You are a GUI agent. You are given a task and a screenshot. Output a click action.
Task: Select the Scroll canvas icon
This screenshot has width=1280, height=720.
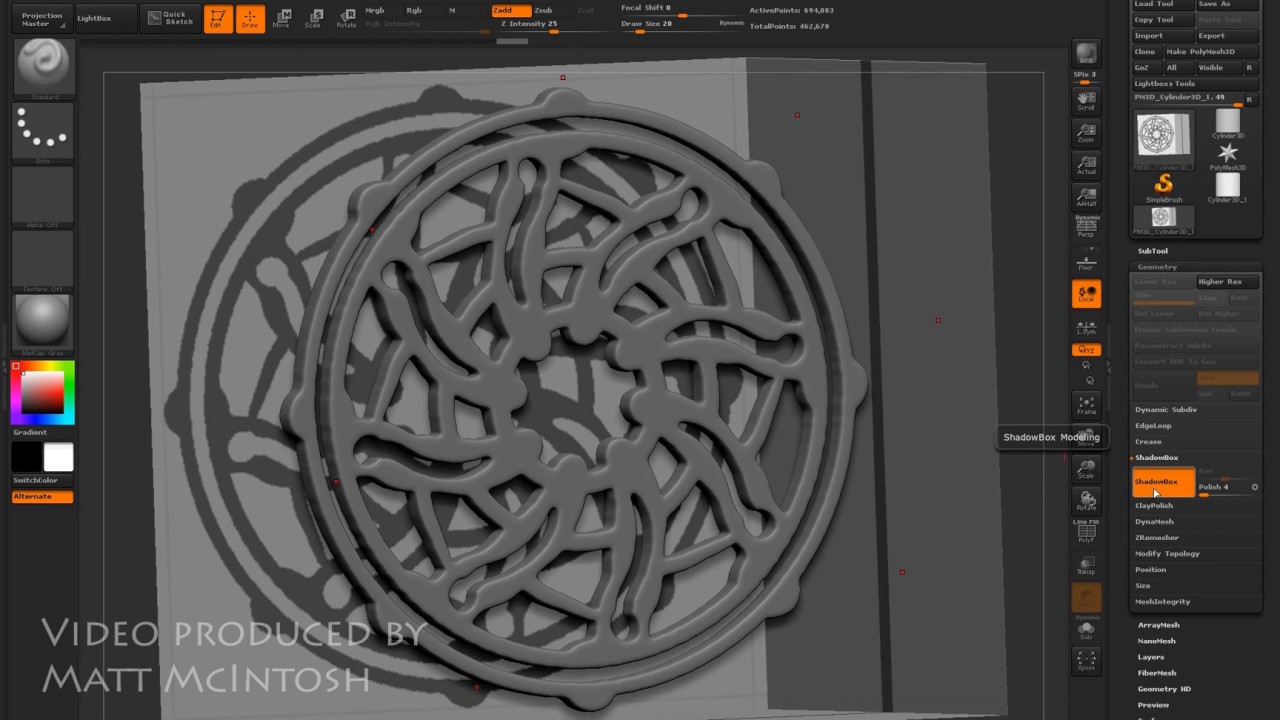point(1086,100)
